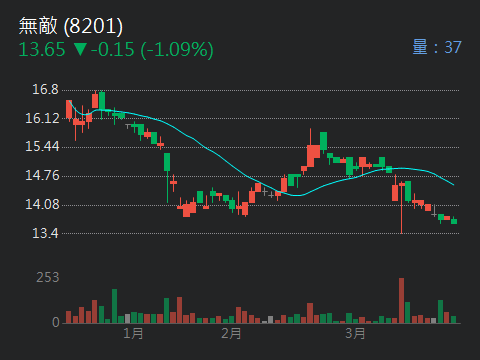
Task: Click the cyan moving average line end
Action: click(453, 184)
